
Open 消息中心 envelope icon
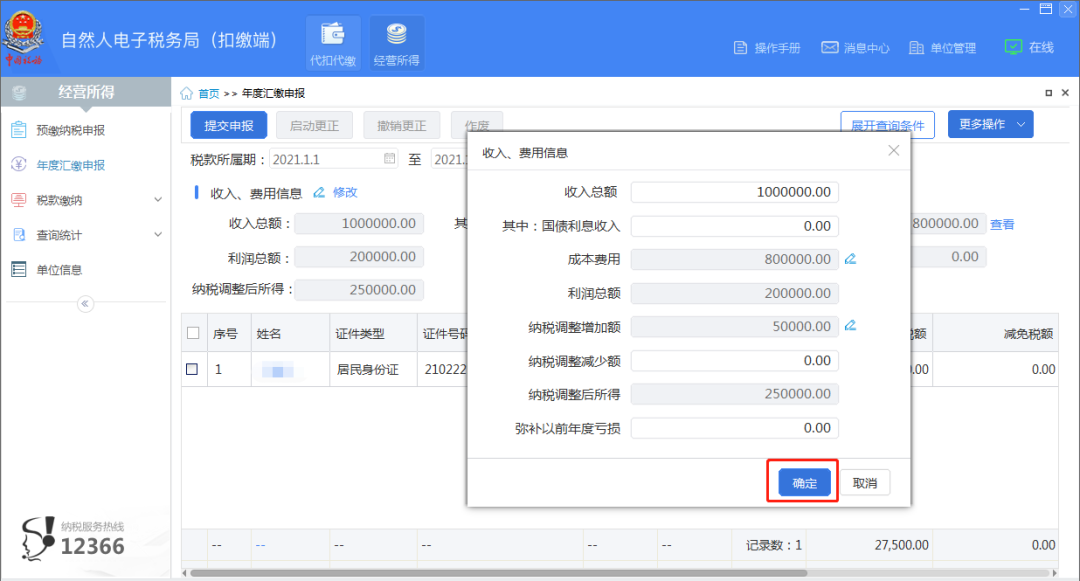point(829,48)
